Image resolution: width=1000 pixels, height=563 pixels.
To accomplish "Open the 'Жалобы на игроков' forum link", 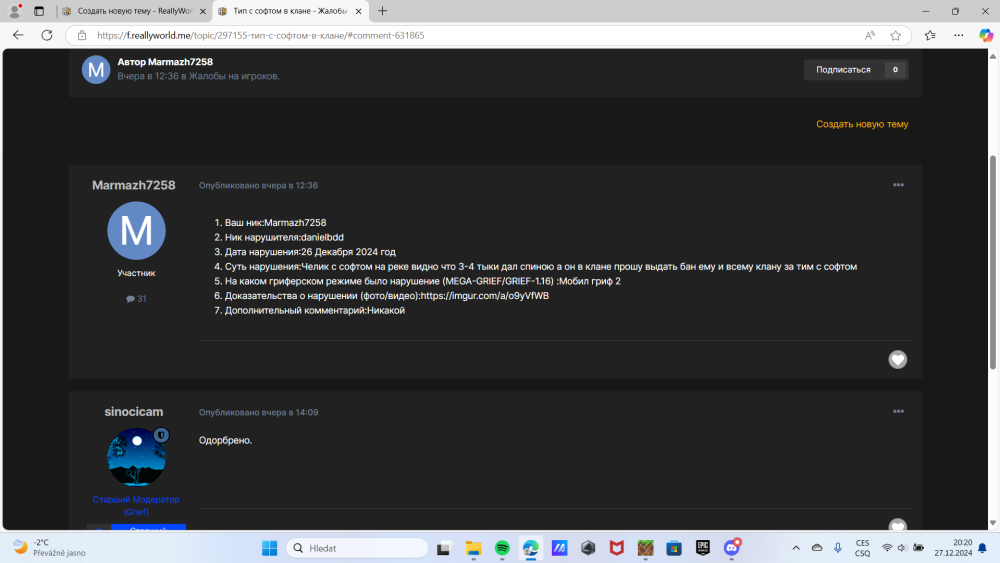I will pyautogui.click(x=233, y=76).
